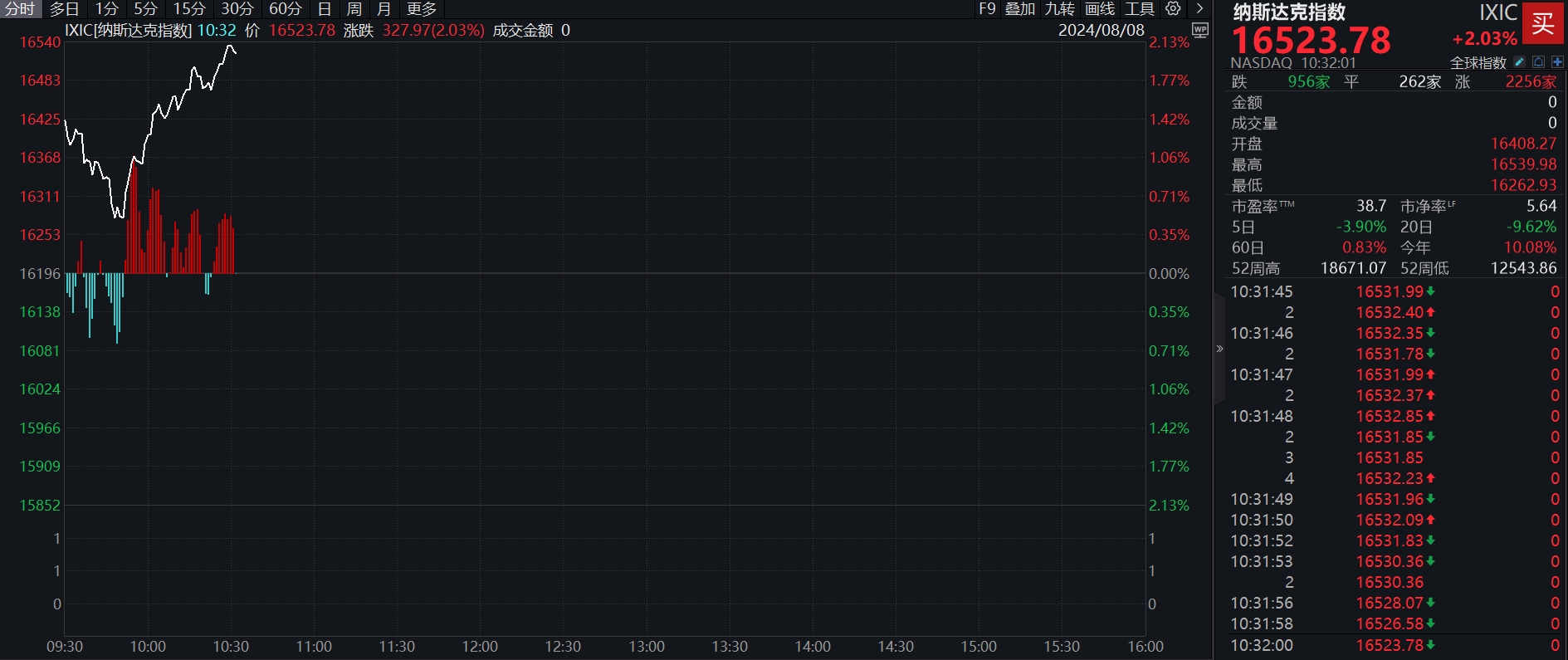Click the 叠加 overlay button
The height and width of the screenshot is (660, 1568).
click(x=1020, y=9)
